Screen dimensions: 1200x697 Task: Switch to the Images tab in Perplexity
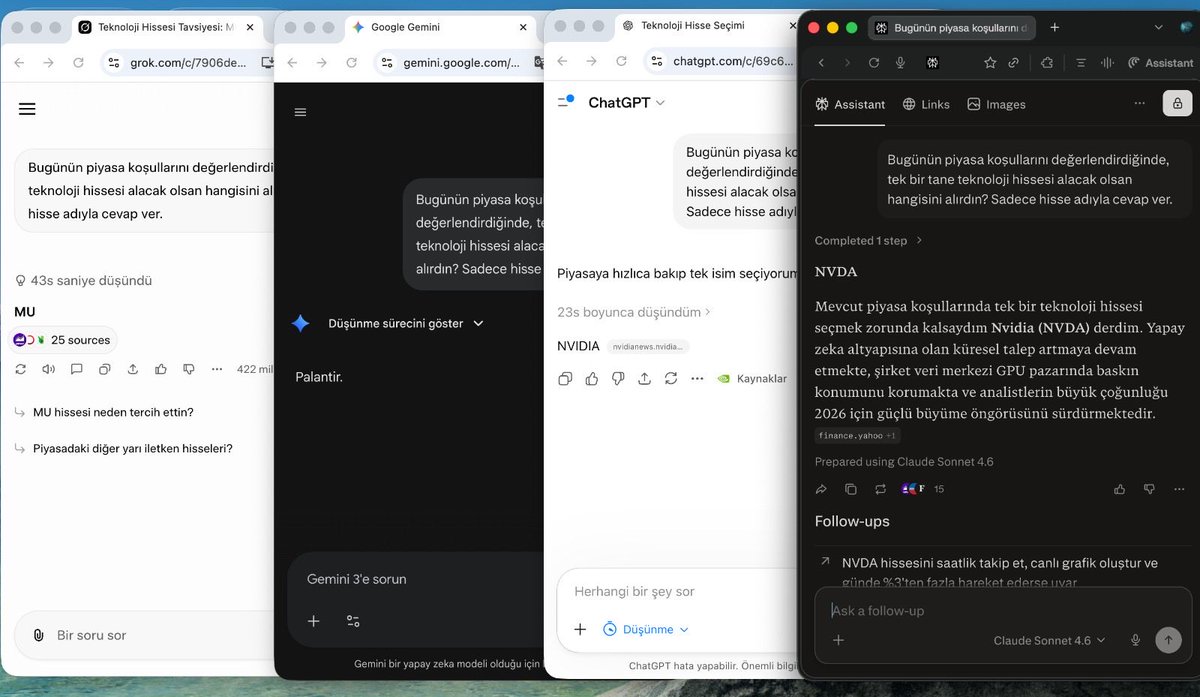pos(996,104)
